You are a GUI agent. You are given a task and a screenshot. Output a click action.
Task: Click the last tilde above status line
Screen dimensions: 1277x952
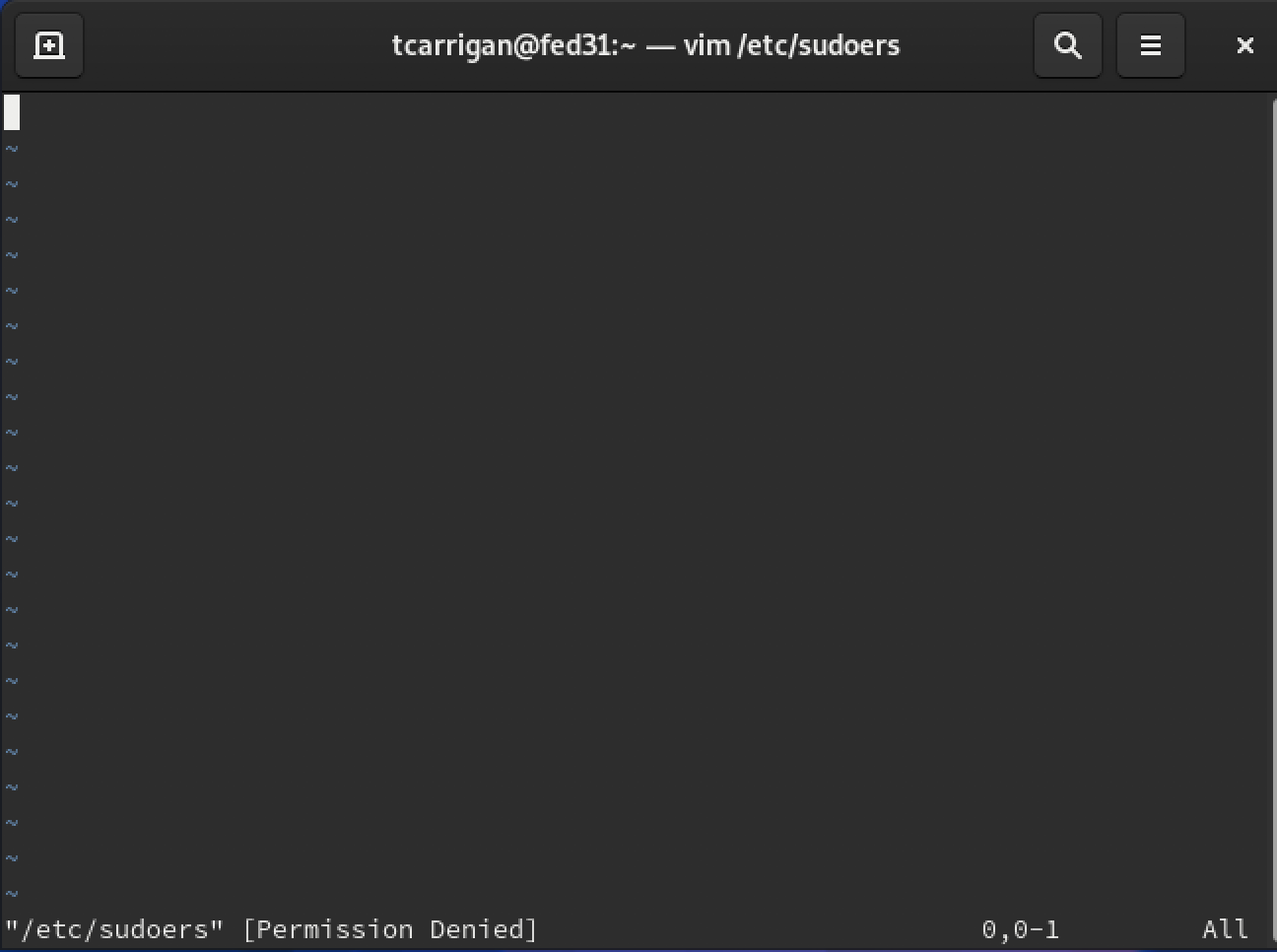(12, 894)
